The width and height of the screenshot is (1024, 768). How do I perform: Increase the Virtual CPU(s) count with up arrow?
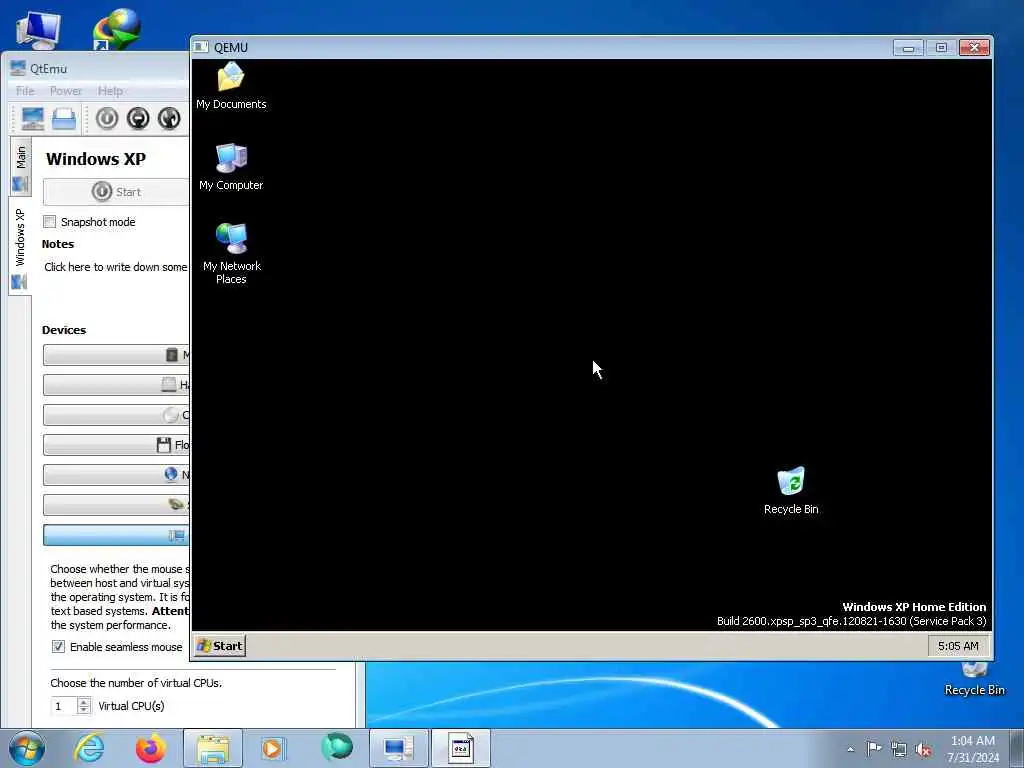coord(84,702)
